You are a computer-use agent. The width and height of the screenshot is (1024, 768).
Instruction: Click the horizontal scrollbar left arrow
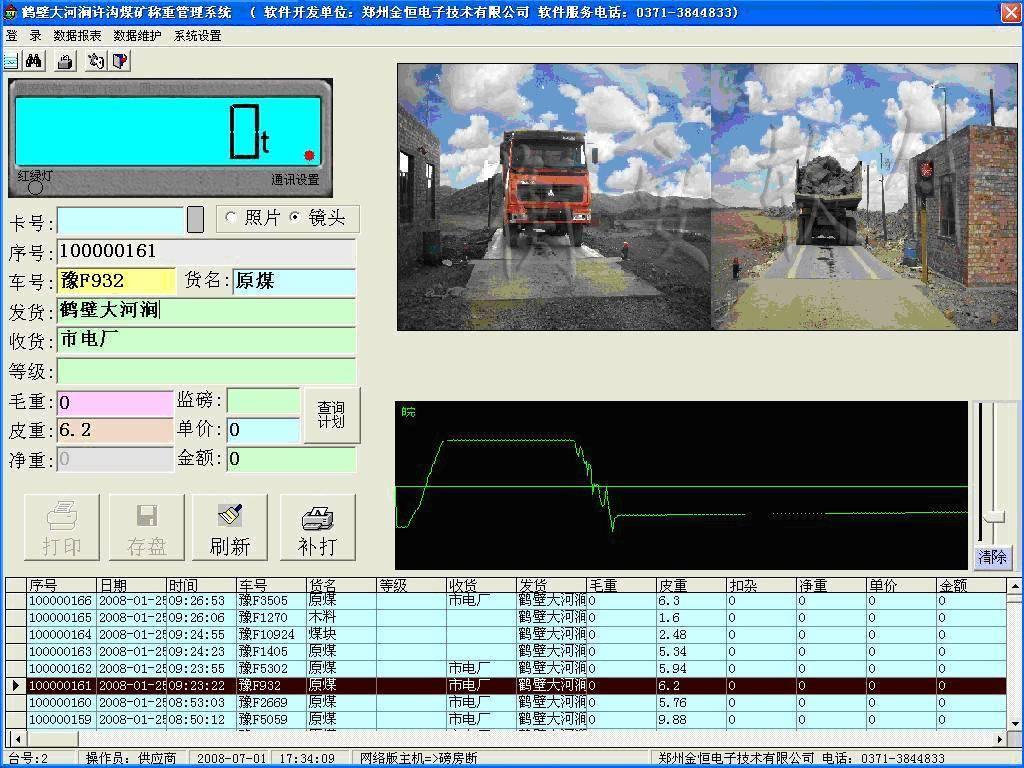16,739
